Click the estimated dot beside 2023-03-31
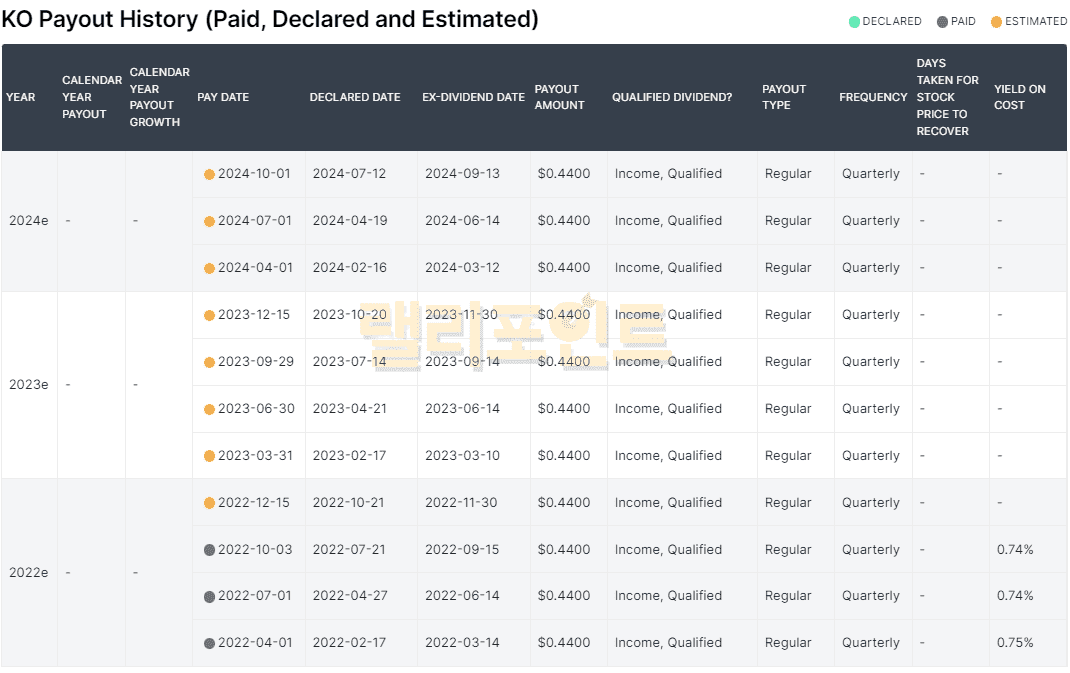The image size is (1070, 673). click(x=209, y=456)
